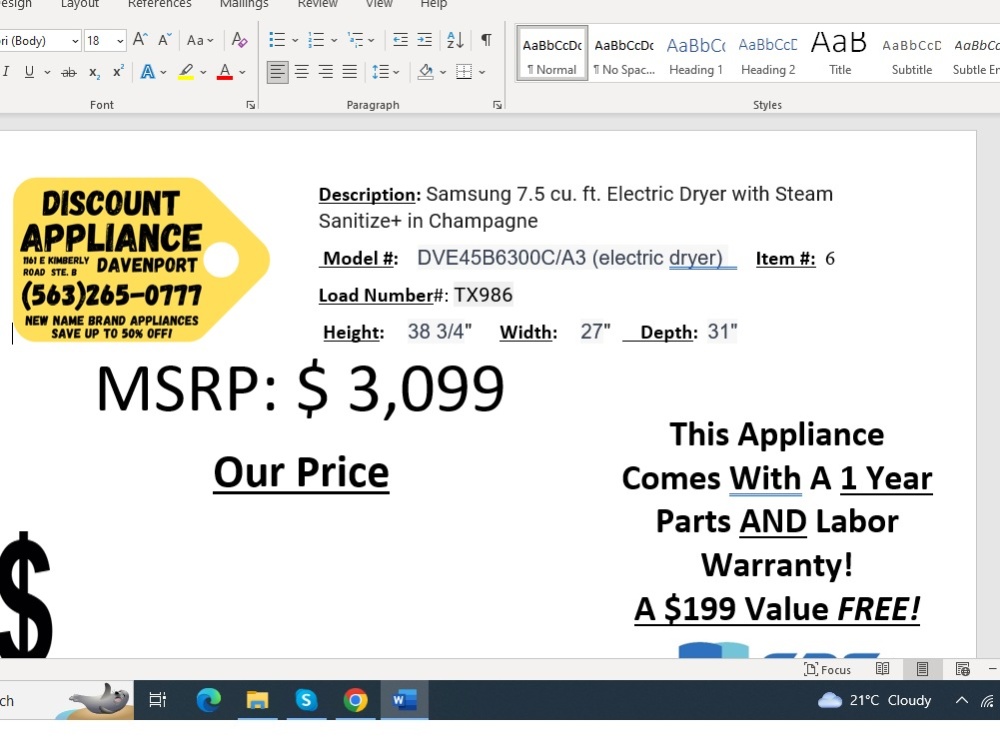Justify paragraph text
The image size is (1000, 750).
point(349,71)
